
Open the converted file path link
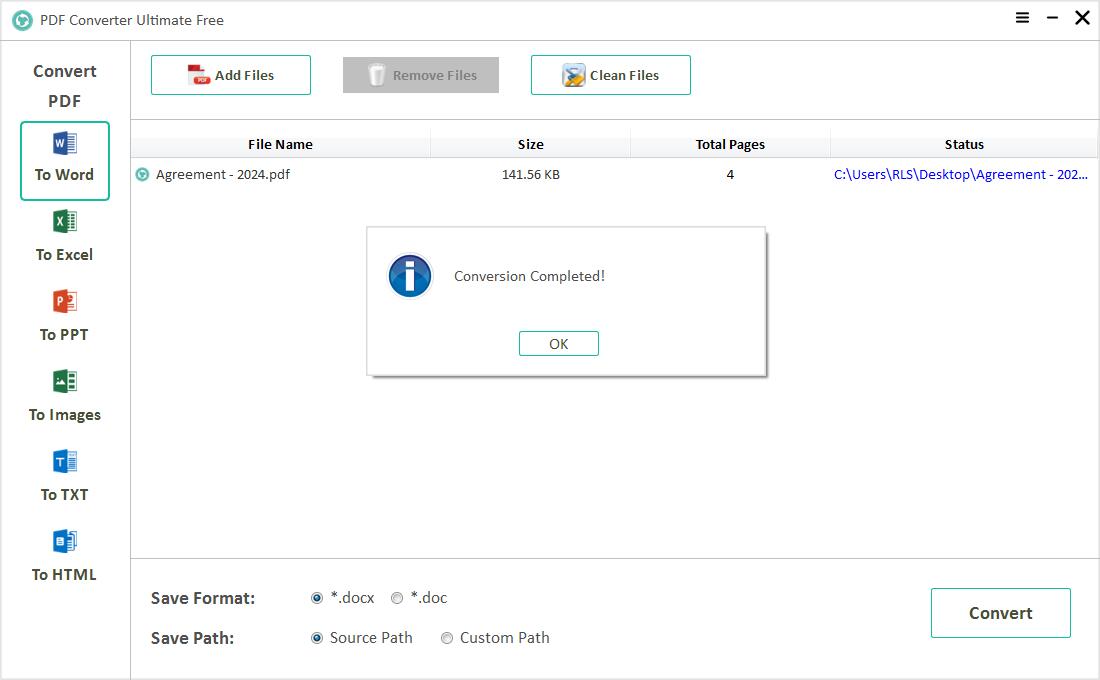960,174
